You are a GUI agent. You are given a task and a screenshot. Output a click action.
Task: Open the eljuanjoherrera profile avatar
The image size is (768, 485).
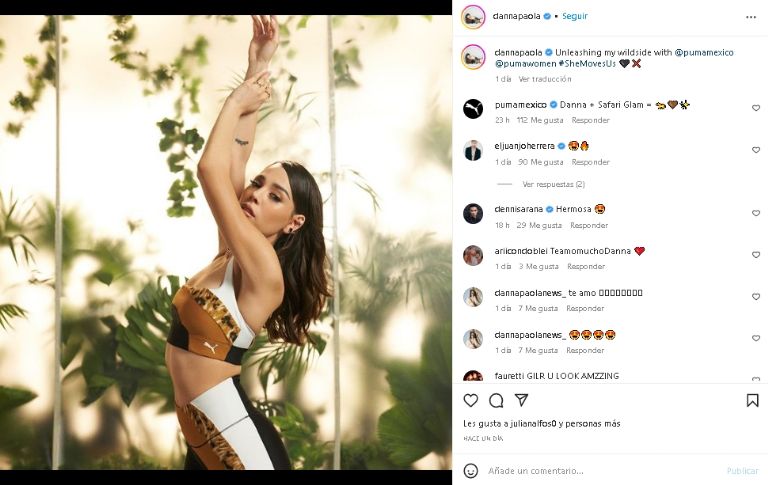(473, 151)
